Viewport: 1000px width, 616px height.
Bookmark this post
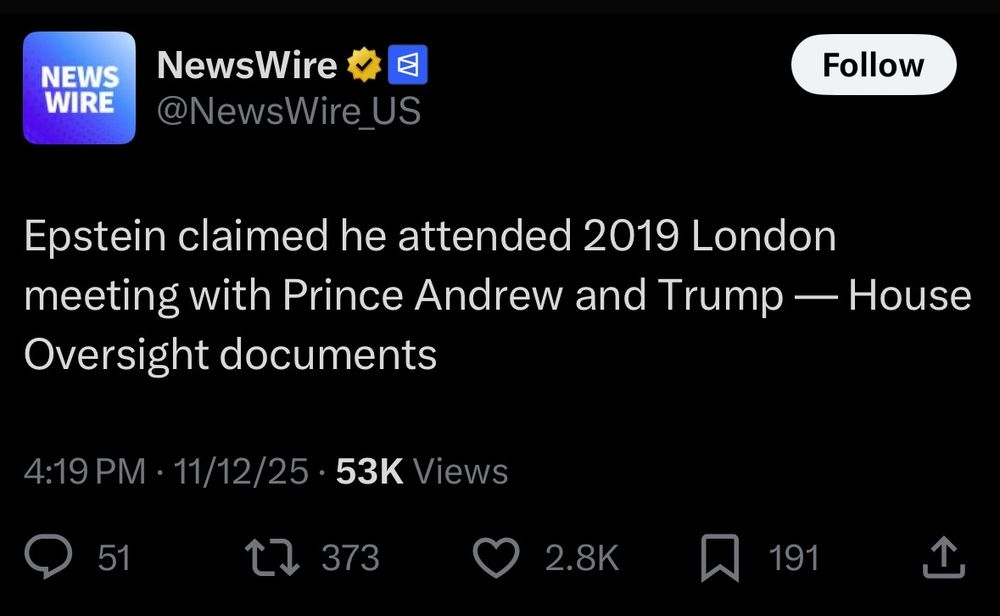pos(718,557)
